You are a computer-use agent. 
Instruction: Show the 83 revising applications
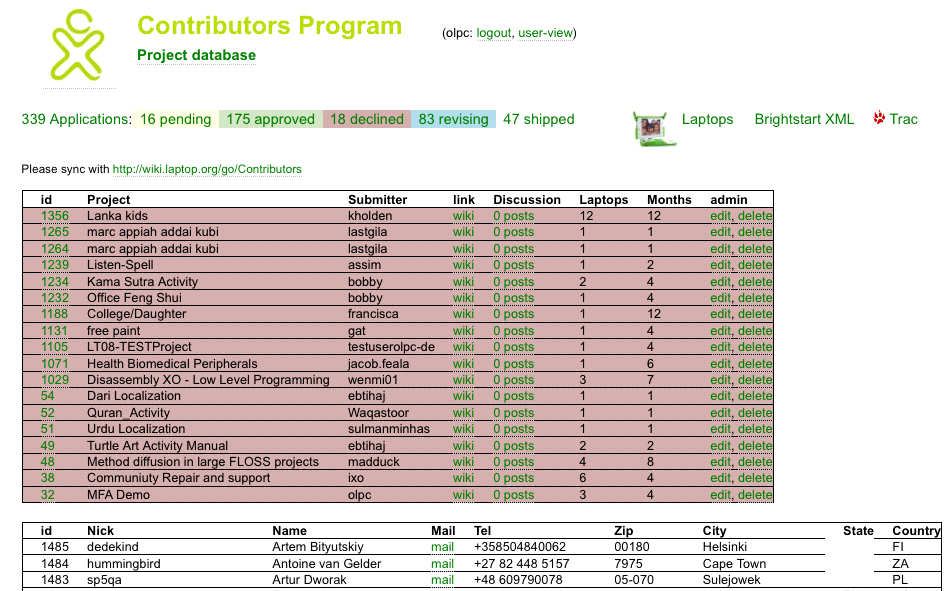pos(453,119)
